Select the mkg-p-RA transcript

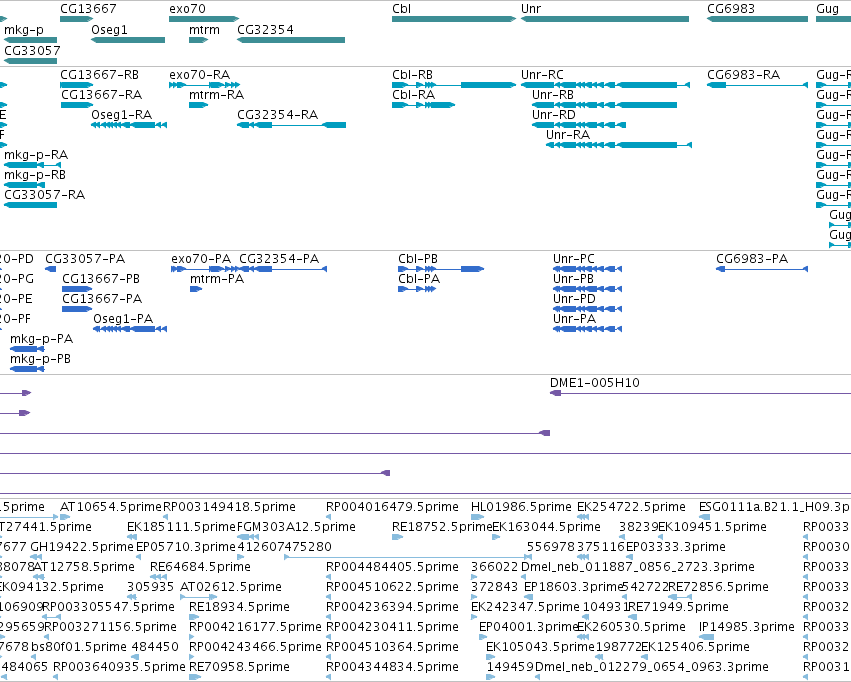point(33,165)
